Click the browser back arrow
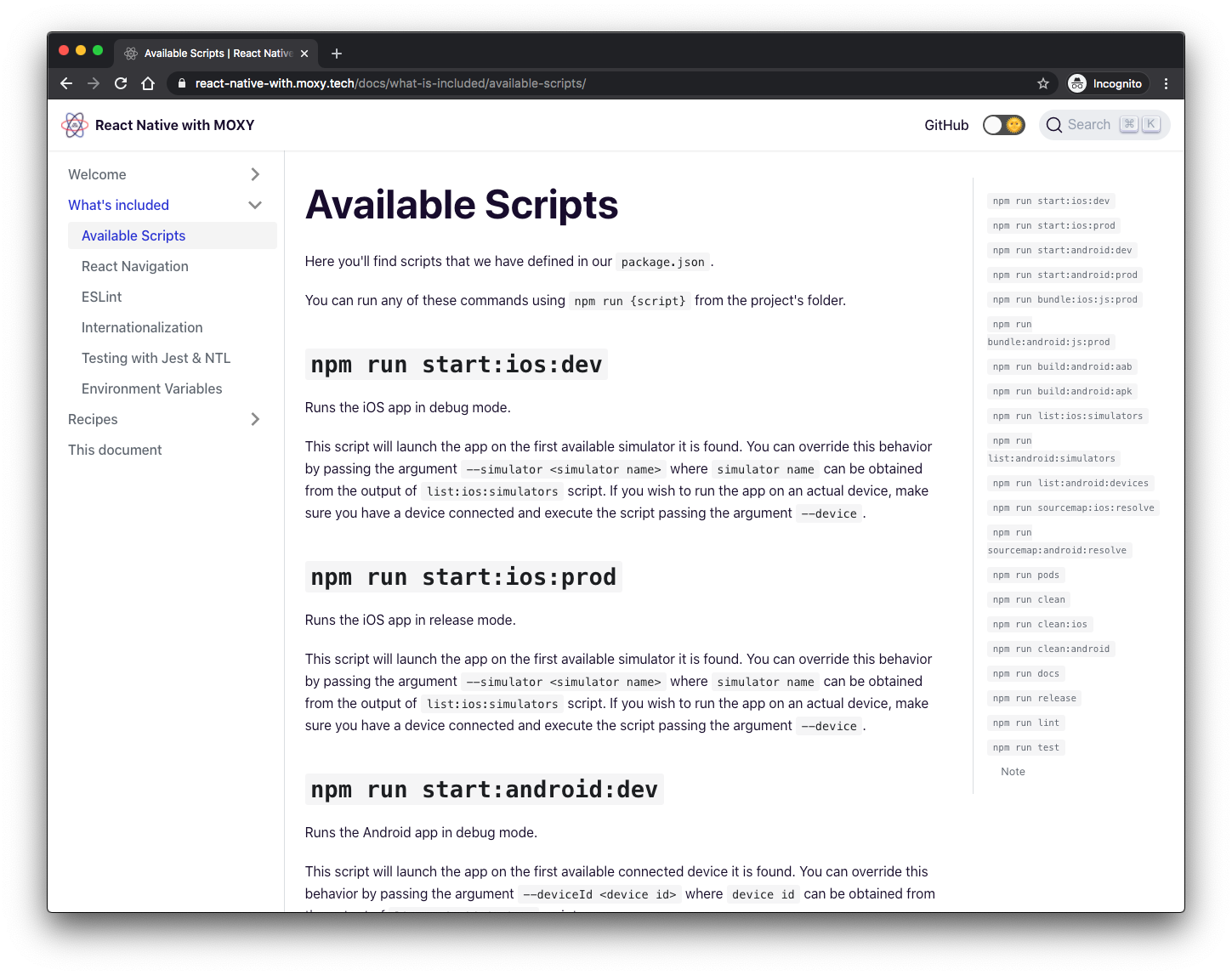This screenshot has width=1232, height=975. pyautogui.click(x=65, y=83)
